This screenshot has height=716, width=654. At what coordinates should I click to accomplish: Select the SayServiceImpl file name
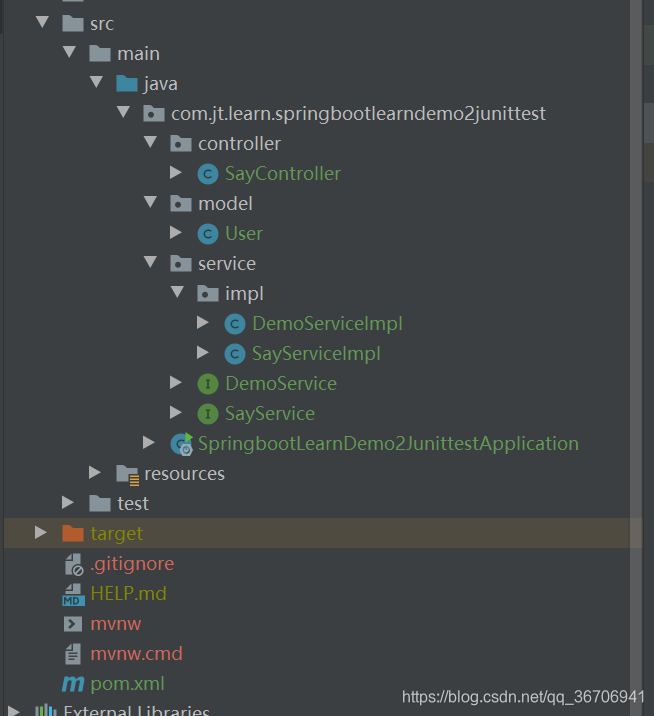point(316,354)
